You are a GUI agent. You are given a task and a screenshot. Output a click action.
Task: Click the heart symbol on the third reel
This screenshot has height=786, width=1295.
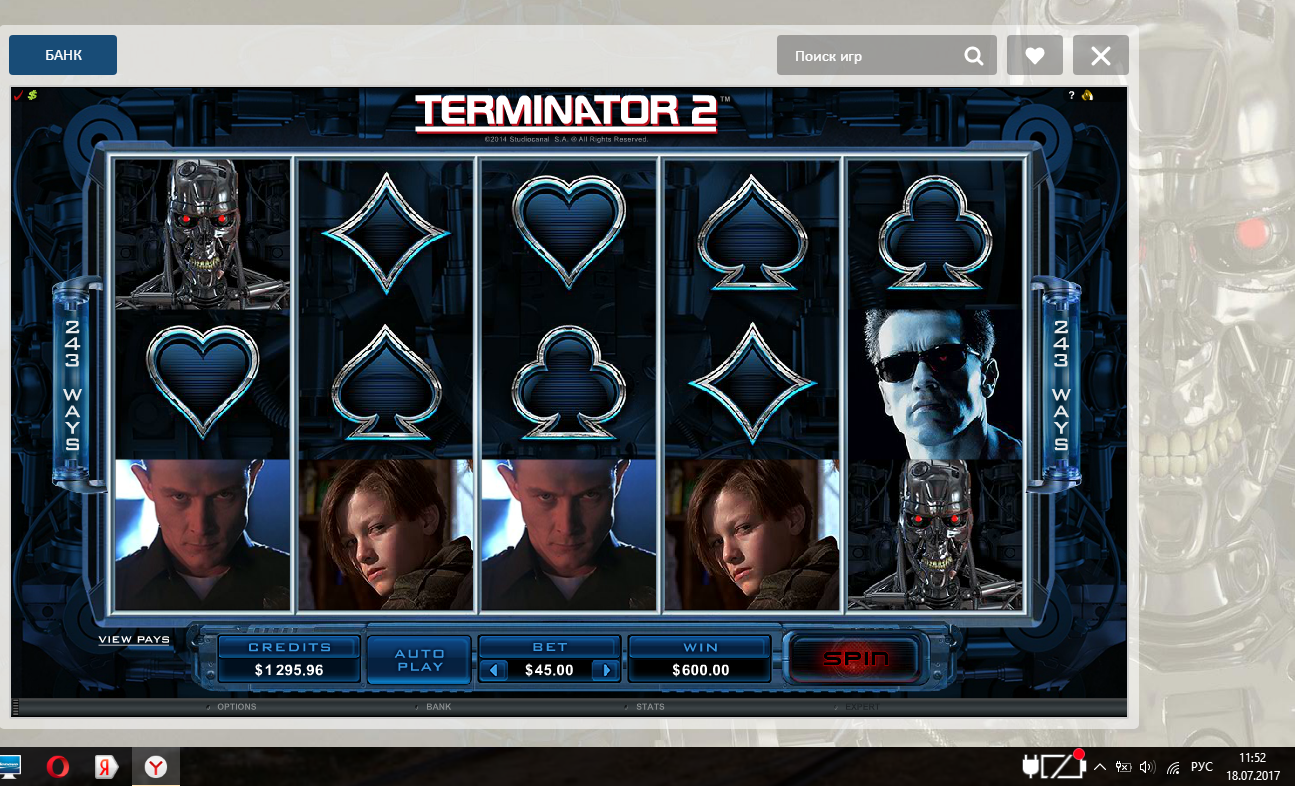pos(568,232)
